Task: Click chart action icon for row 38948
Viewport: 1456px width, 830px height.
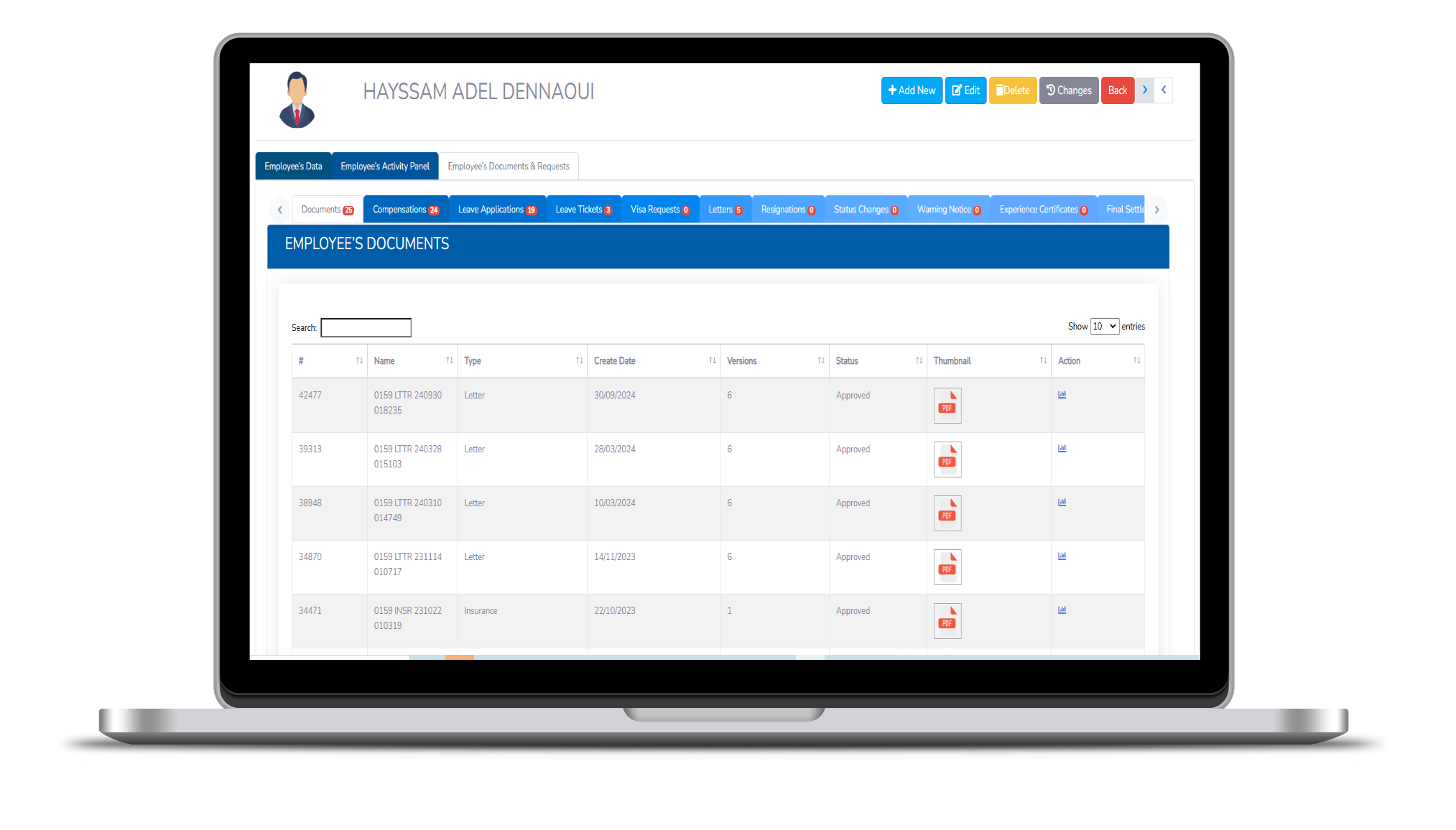Action: (1062, 503)
